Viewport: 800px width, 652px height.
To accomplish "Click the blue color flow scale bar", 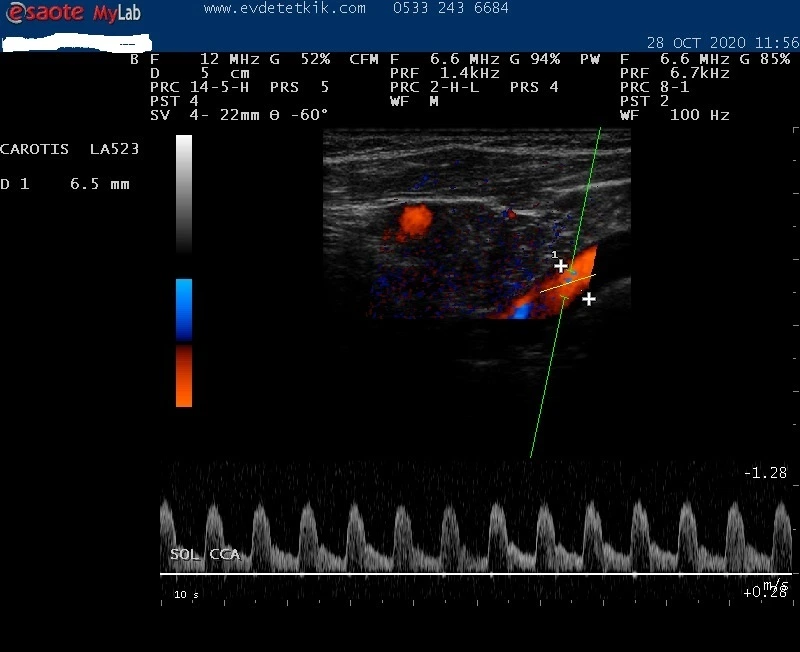I will click(184, 308).
